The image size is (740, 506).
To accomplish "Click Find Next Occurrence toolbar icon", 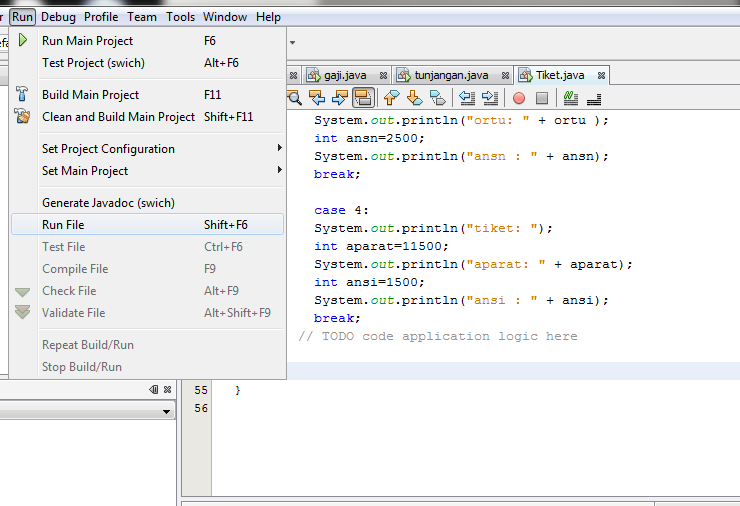I will [340, 98].
